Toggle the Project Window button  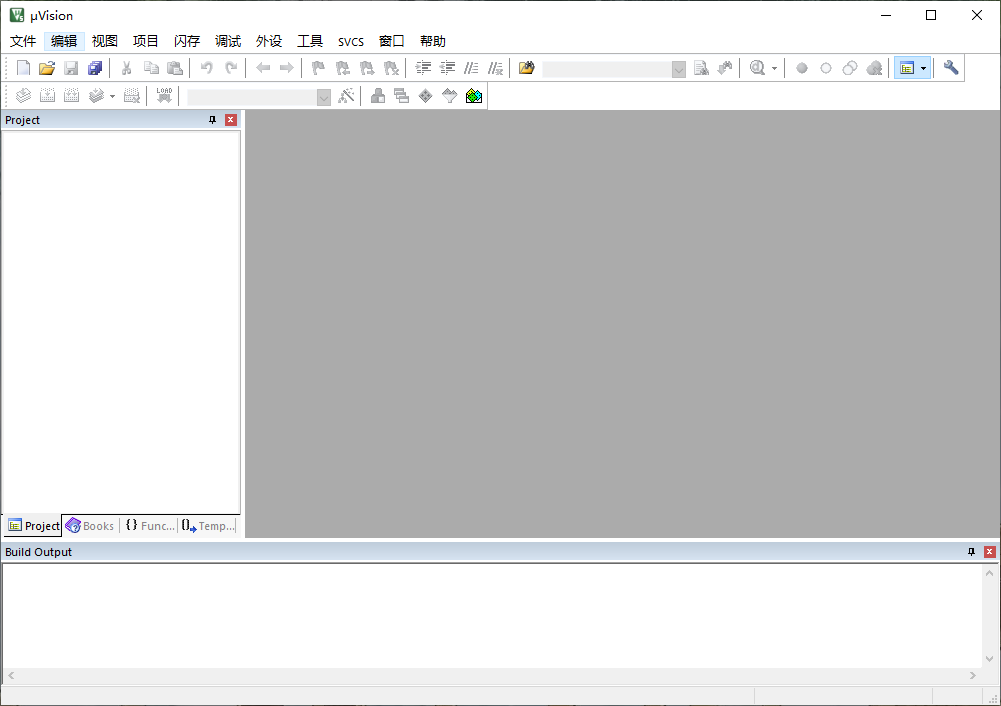[907, 68]
